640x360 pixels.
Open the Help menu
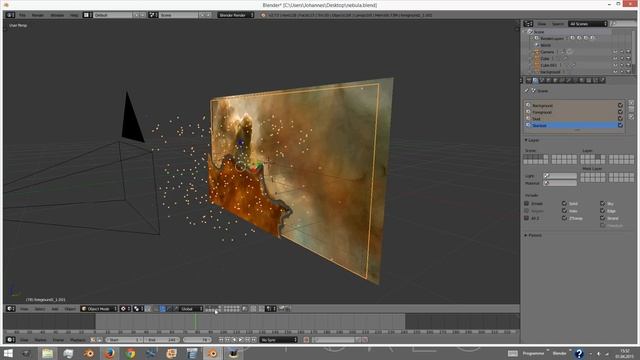pos(74,15)
